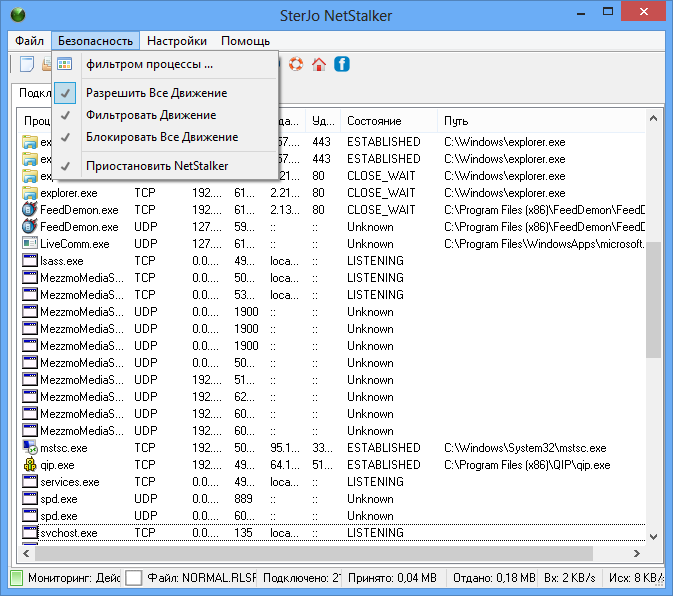Click the C:\Program Files (x86)\QIP\qip.exe path
The width and height of the screenshot is (673, 596).
pyautogui.click(x=527, y=465)
